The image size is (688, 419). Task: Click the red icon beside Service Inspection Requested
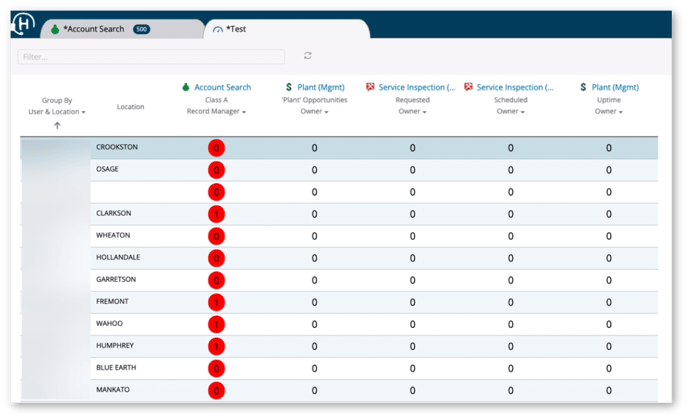pyautogui.click(x=370, y=88)
